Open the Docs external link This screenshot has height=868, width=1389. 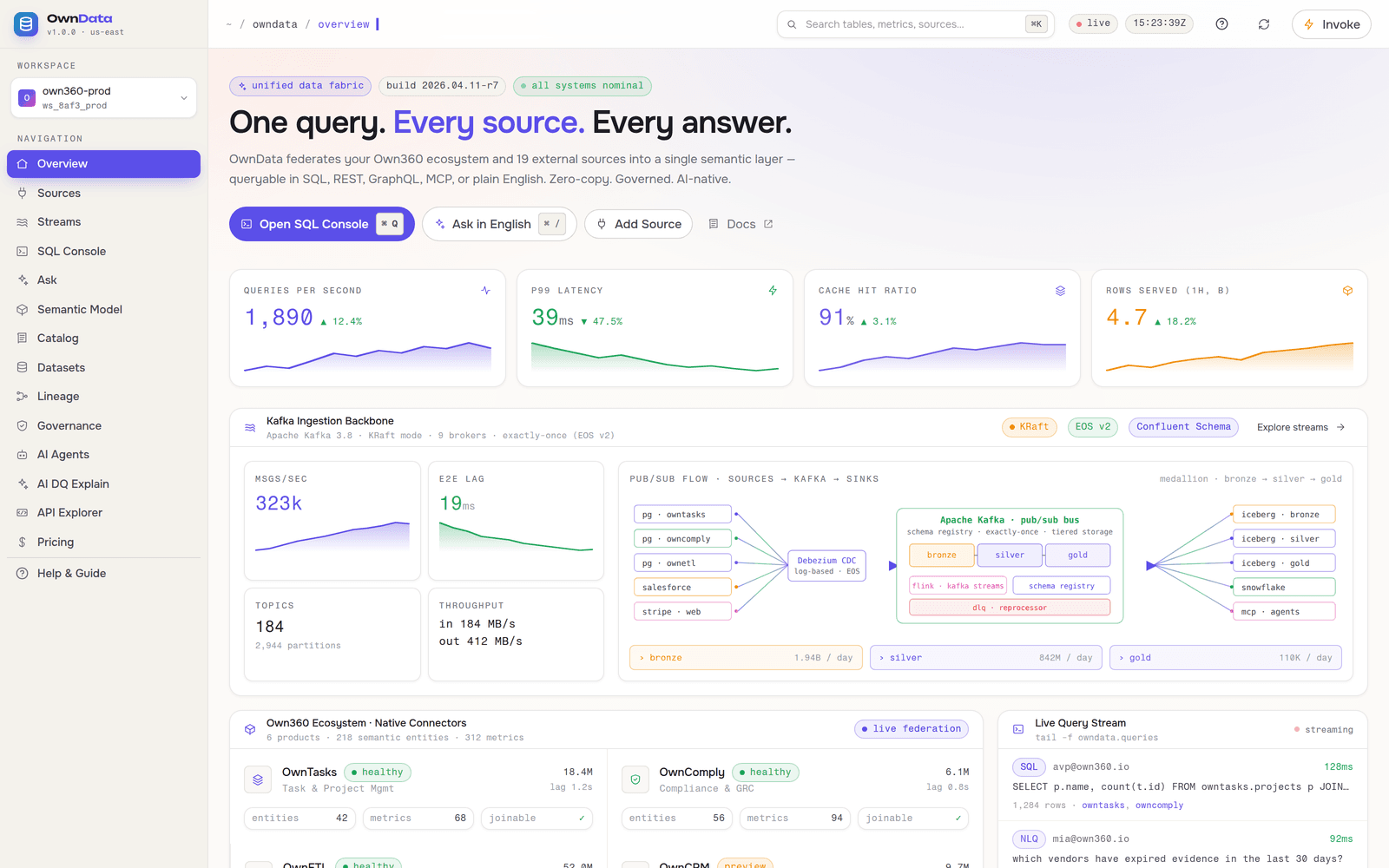click(741, 224)
